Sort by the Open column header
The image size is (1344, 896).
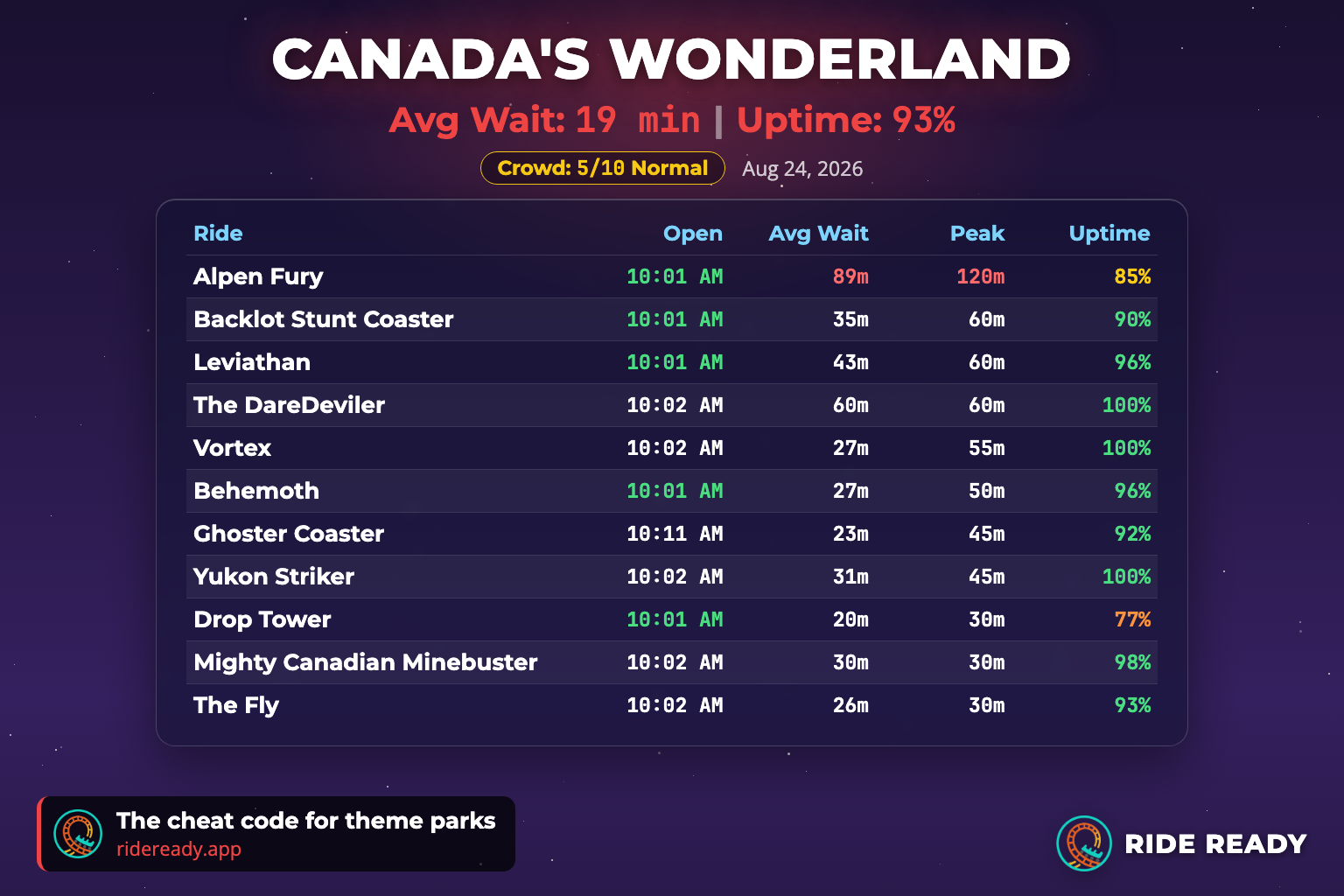point(693,234)
